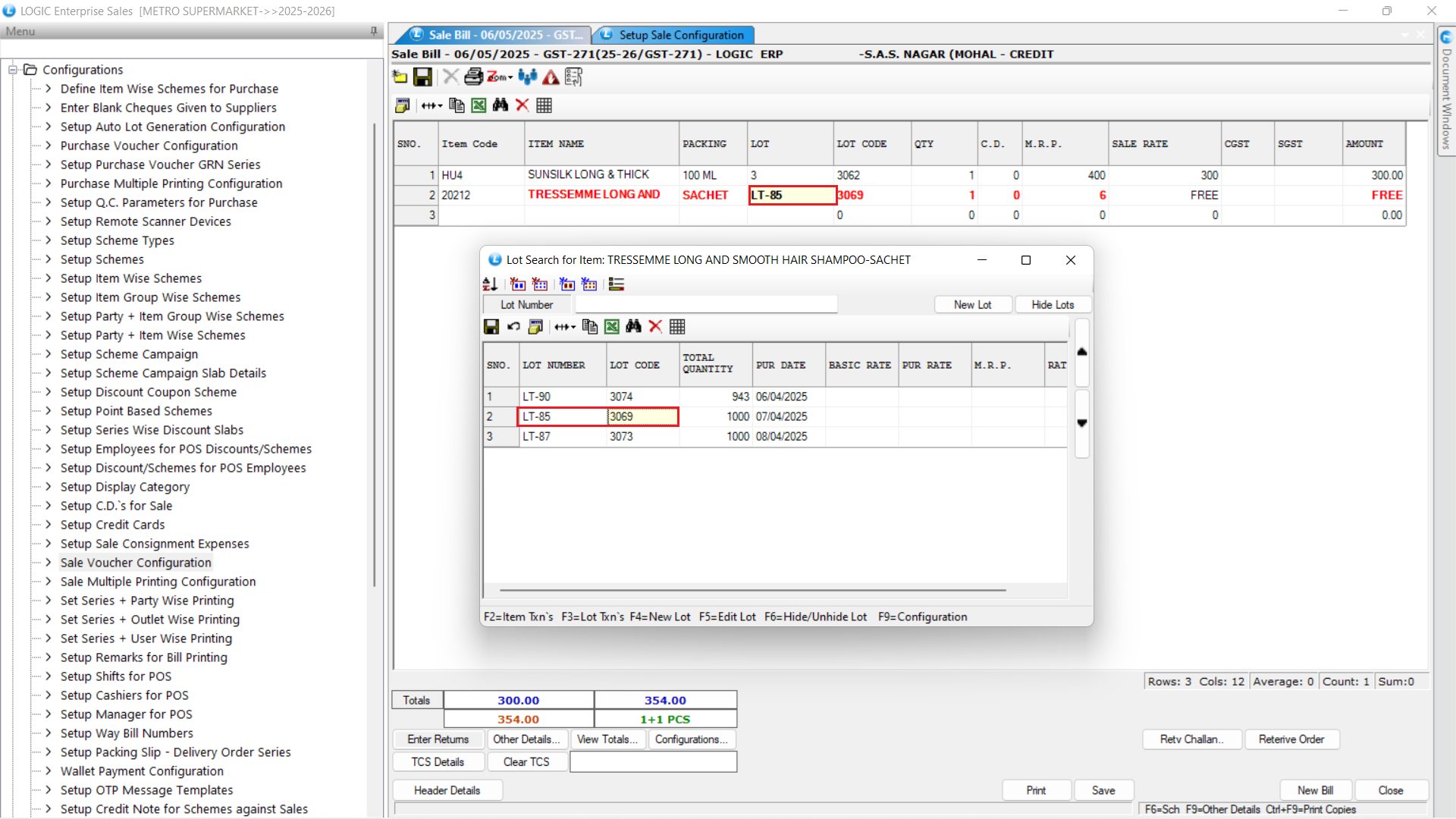Click the printer icon in Sale Bill toolbar

[x=473, y=77]
